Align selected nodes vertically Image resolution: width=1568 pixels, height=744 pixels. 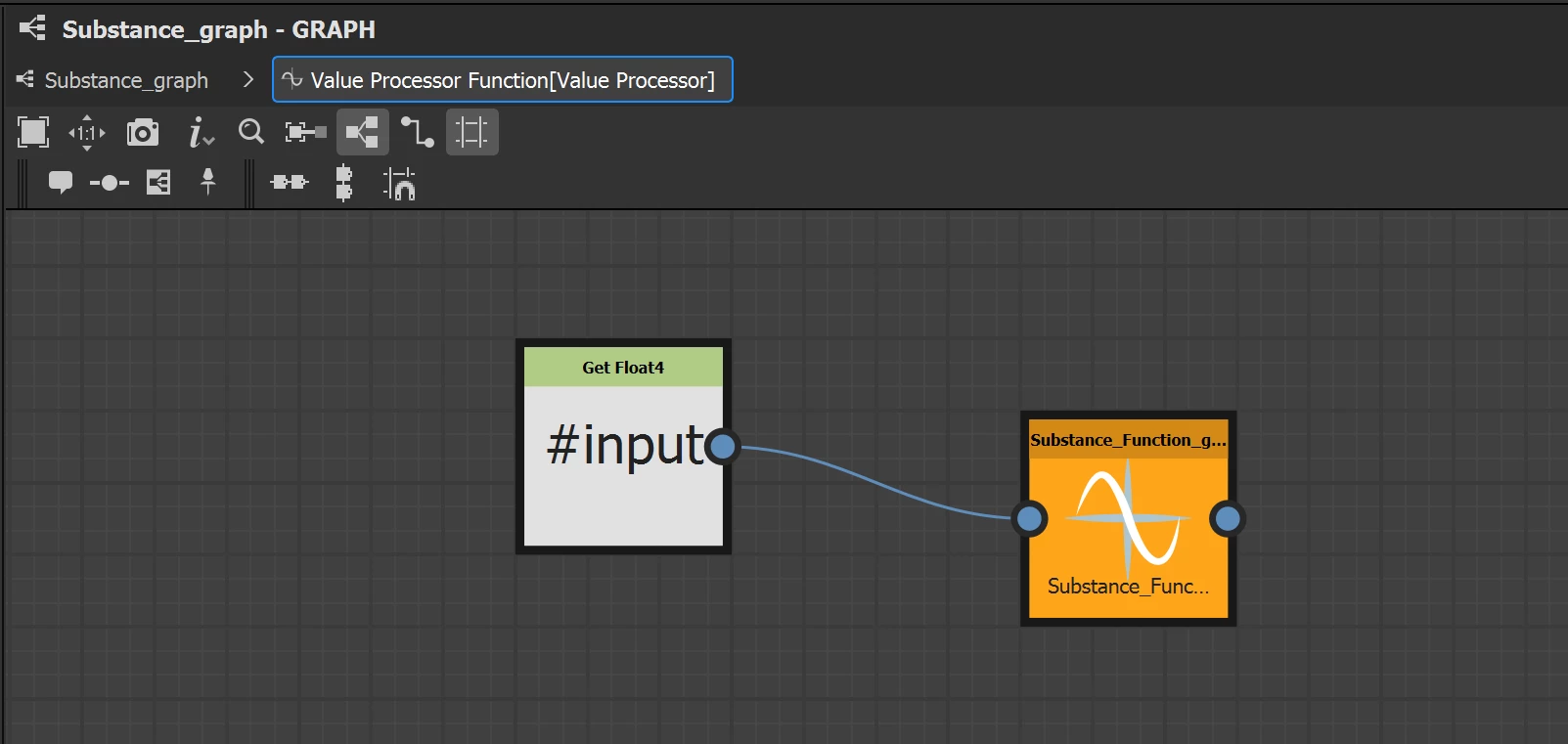tap(343, 183)
